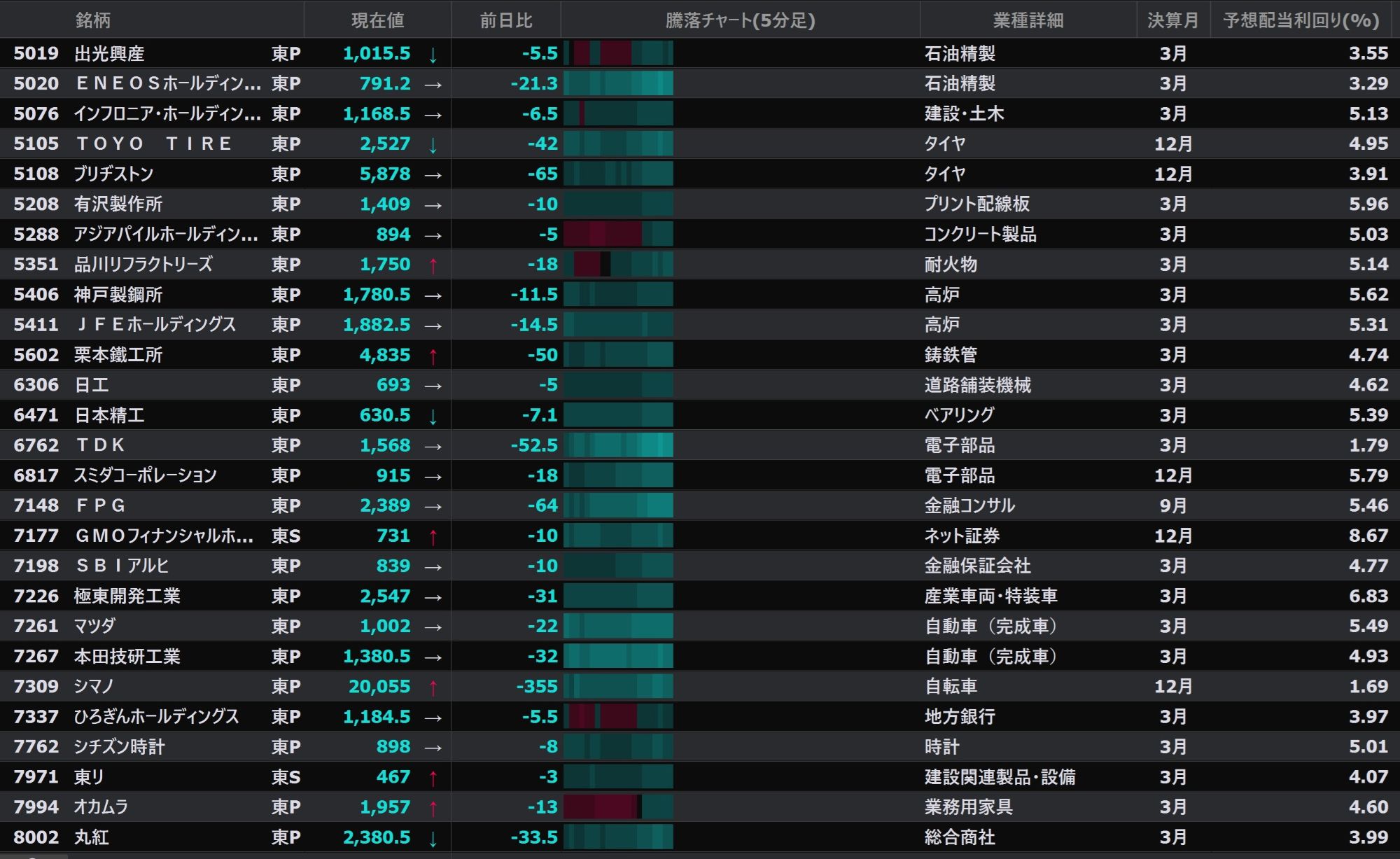This screenshot has height=859, width=1400.
Task: Open the heat chart for 出光興産
Action: [618, 53]
